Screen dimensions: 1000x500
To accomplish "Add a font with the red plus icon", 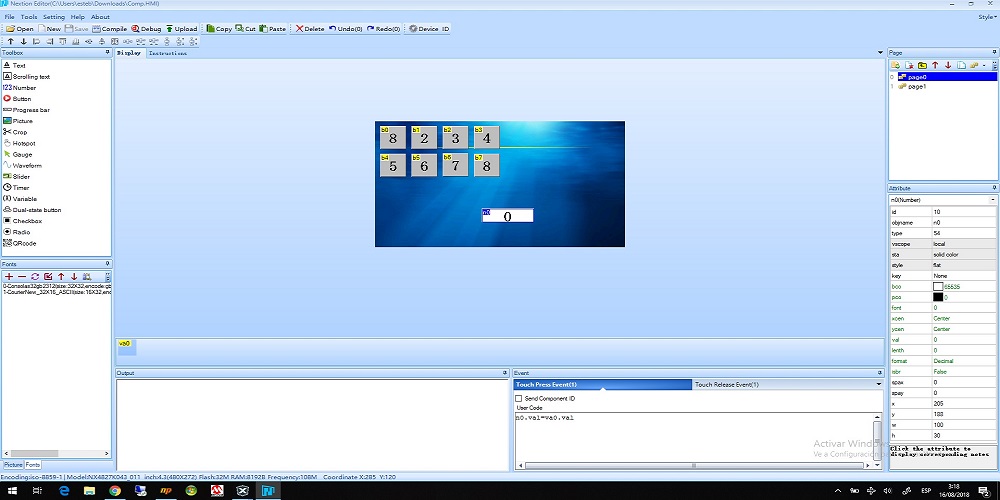I will point(9,277).
